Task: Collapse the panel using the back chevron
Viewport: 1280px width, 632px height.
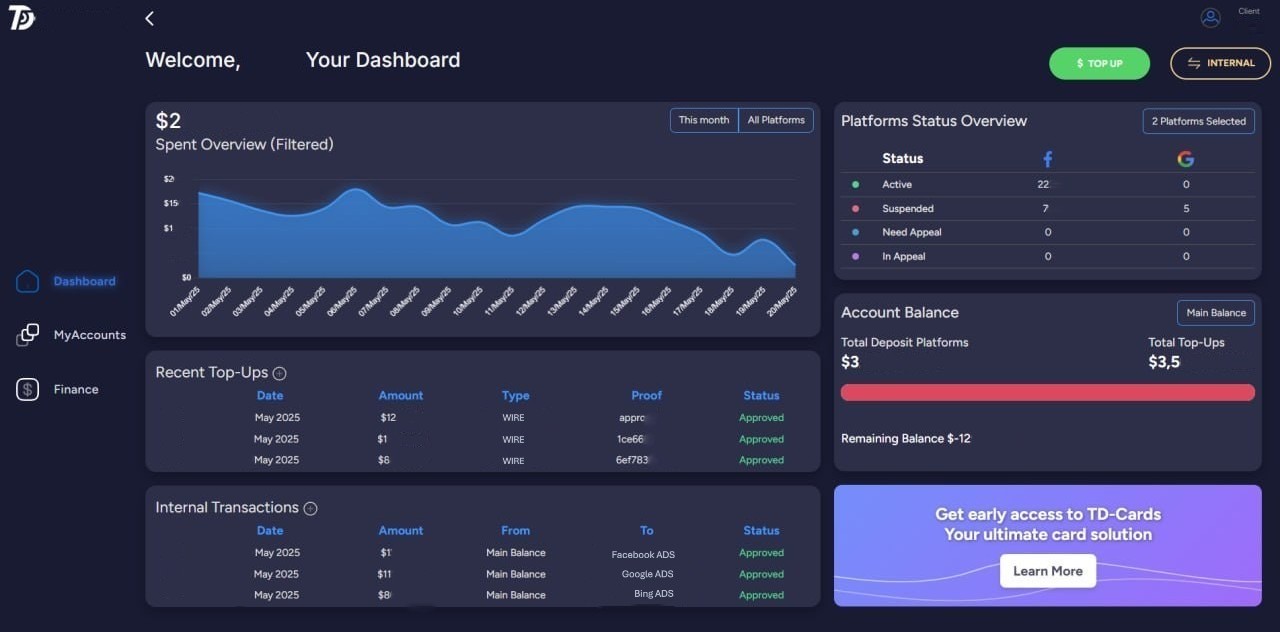Action: click(149, 18)
